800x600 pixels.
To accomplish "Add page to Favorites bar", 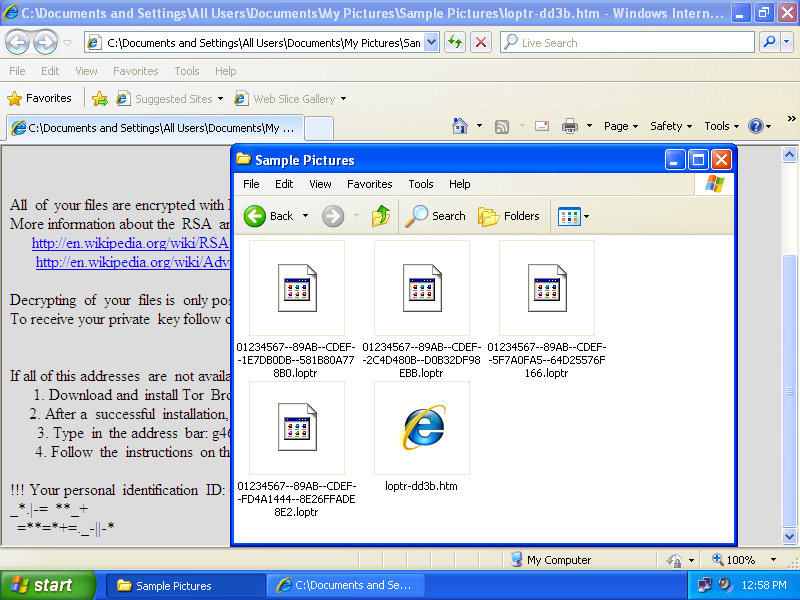I will 100,98.
